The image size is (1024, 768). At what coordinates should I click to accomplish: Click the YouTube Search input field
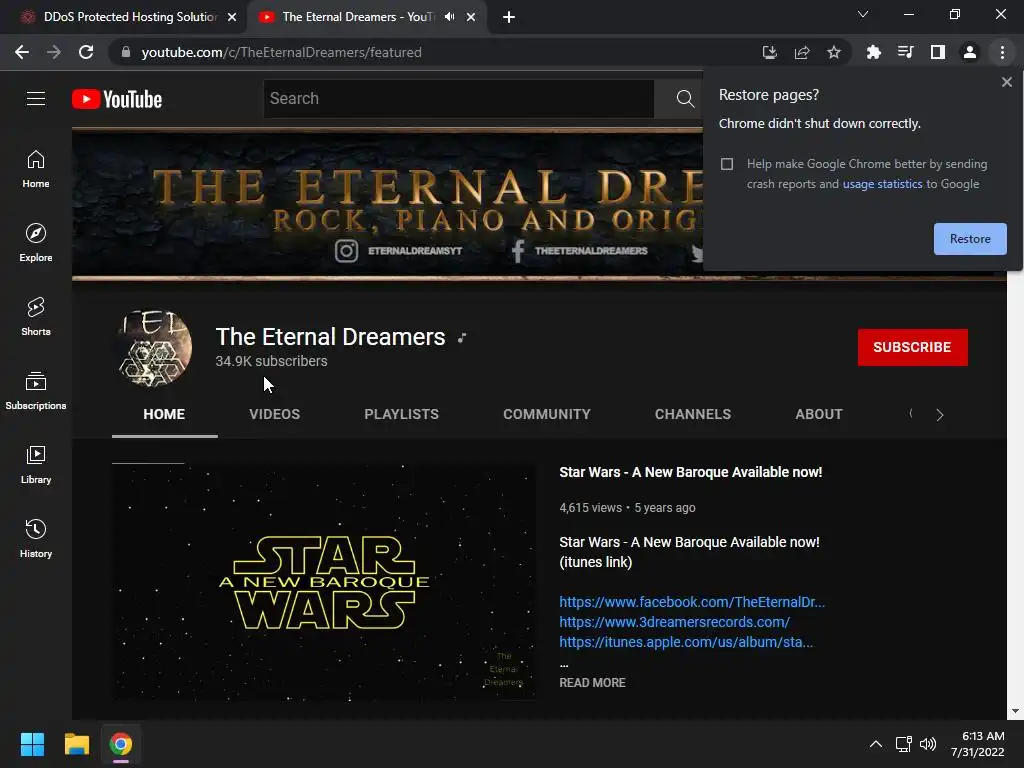(458, 99)
